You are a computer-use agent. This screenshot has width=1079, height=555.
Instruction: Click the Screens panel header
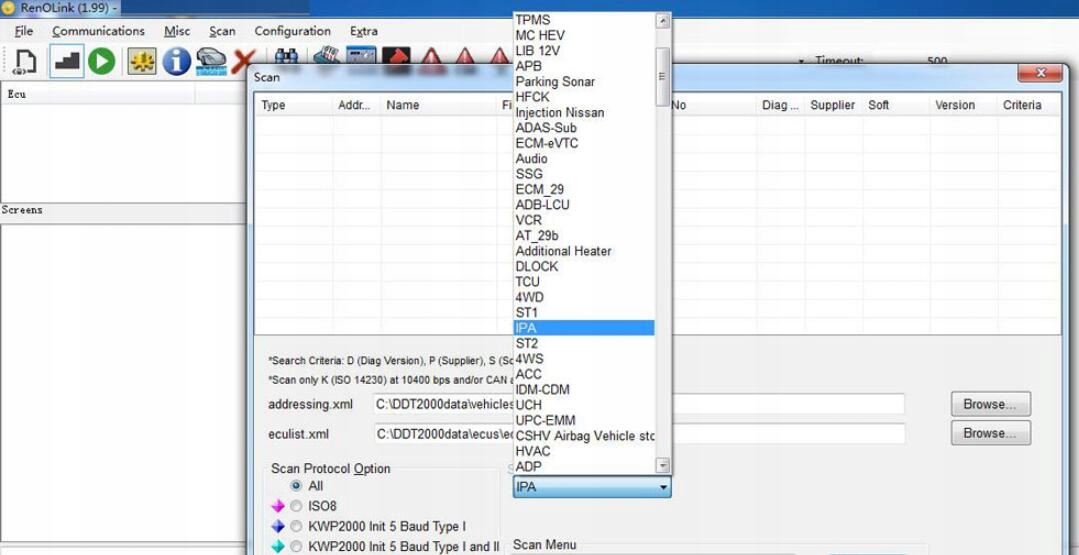point(124,210)
